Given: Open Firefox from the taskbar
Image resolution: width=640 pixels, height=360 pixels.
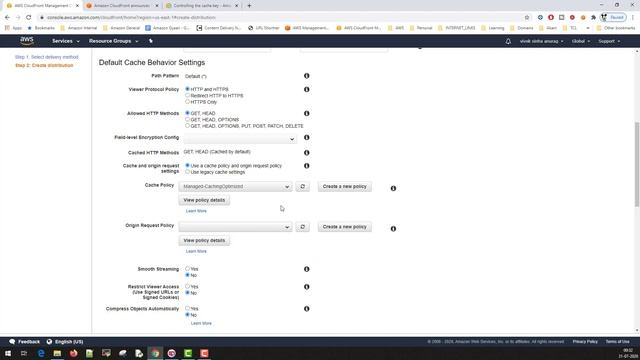Looking at the screenshot, I should [73, 353].
